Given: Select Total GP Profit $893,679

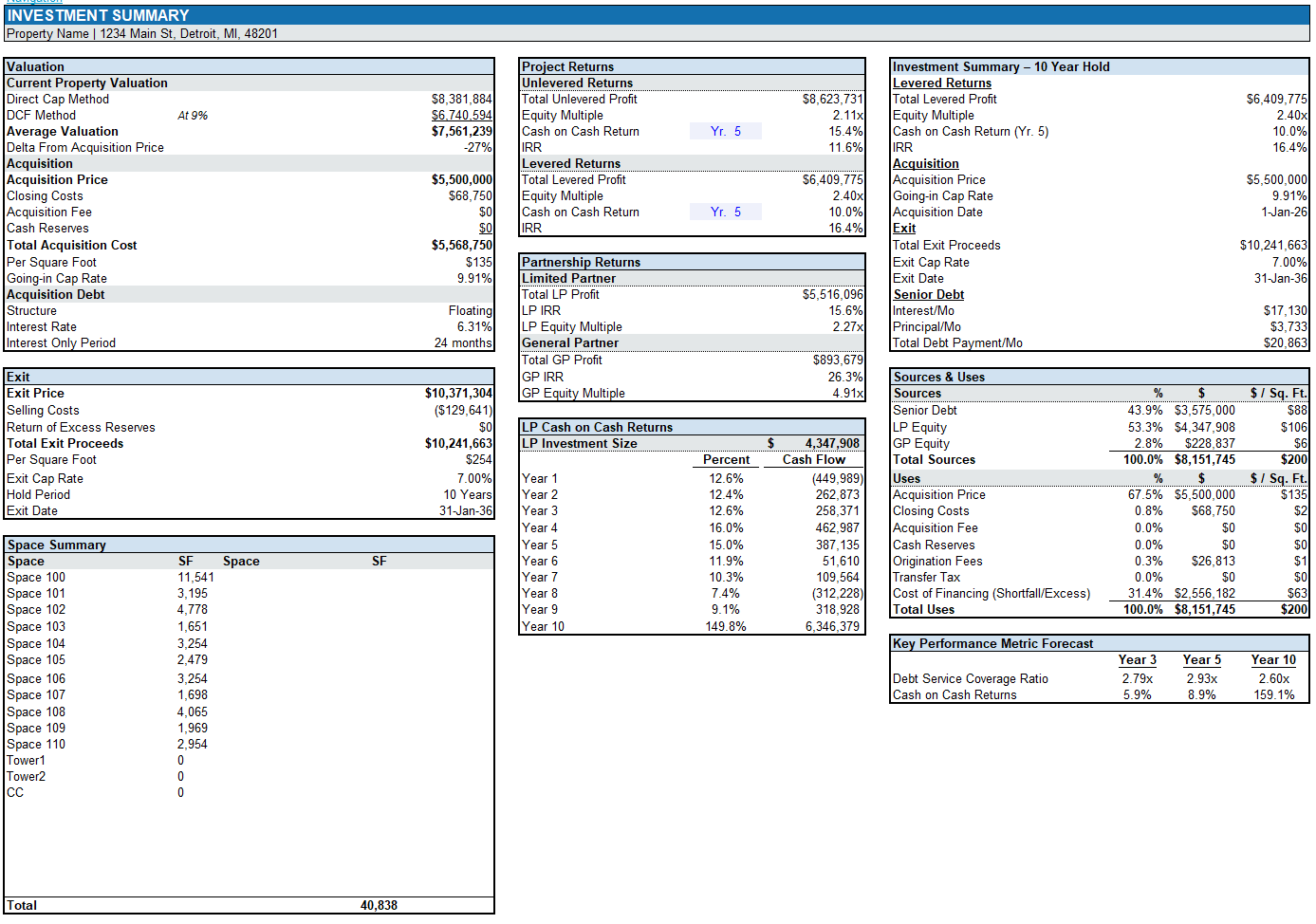Looking at the screenshot, I should 838,360.
